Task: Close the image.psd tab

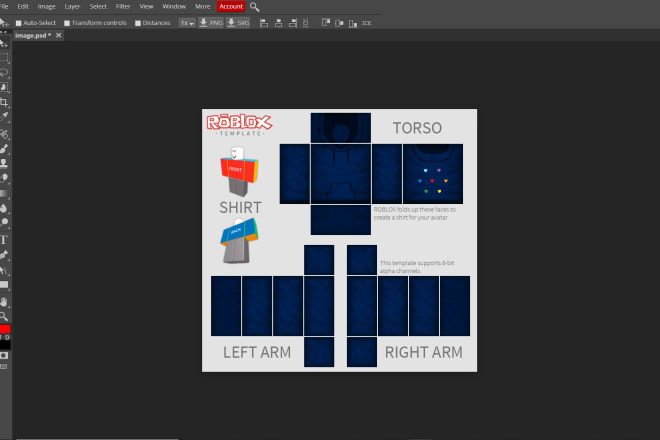Action: [x=59, y=35]
